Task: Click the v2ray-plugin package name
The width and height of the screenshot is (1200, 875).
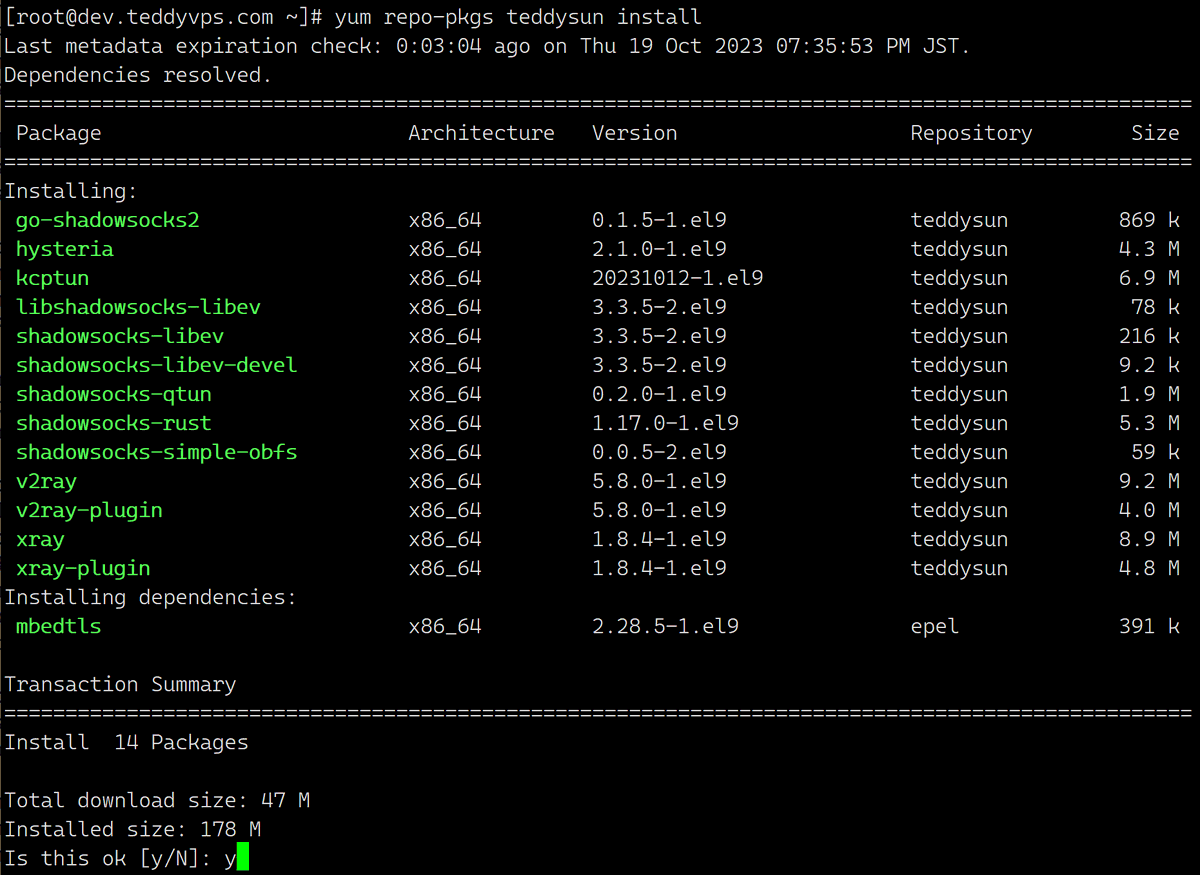Action: 89,510
